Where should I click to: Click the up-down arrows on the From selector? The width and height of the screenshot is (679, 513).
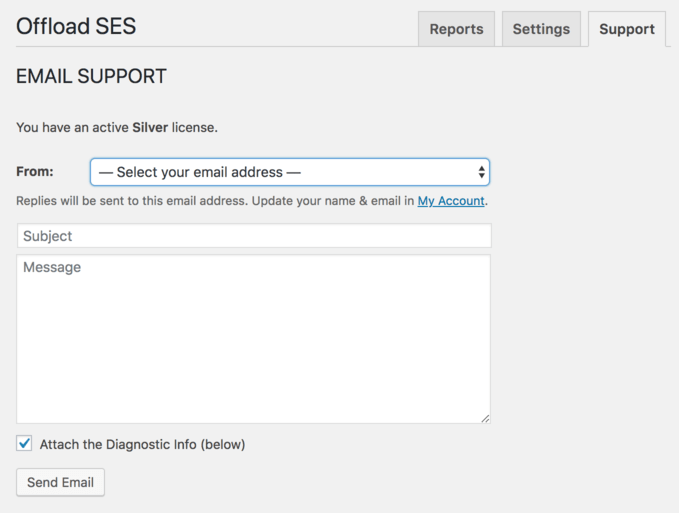[x=481, y=172]
